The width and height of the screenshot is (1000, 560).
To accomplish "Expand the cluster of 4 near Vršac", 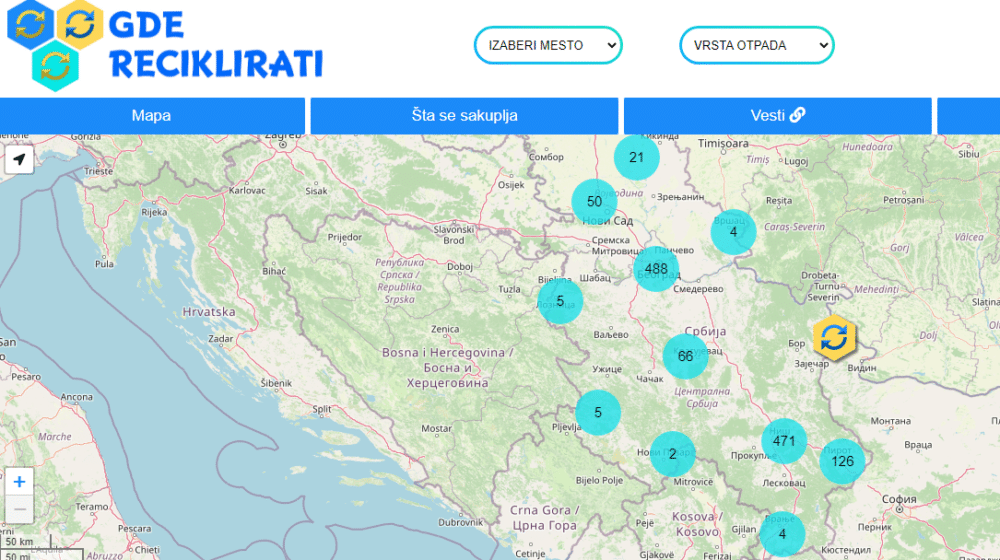I will coord(733,232).
